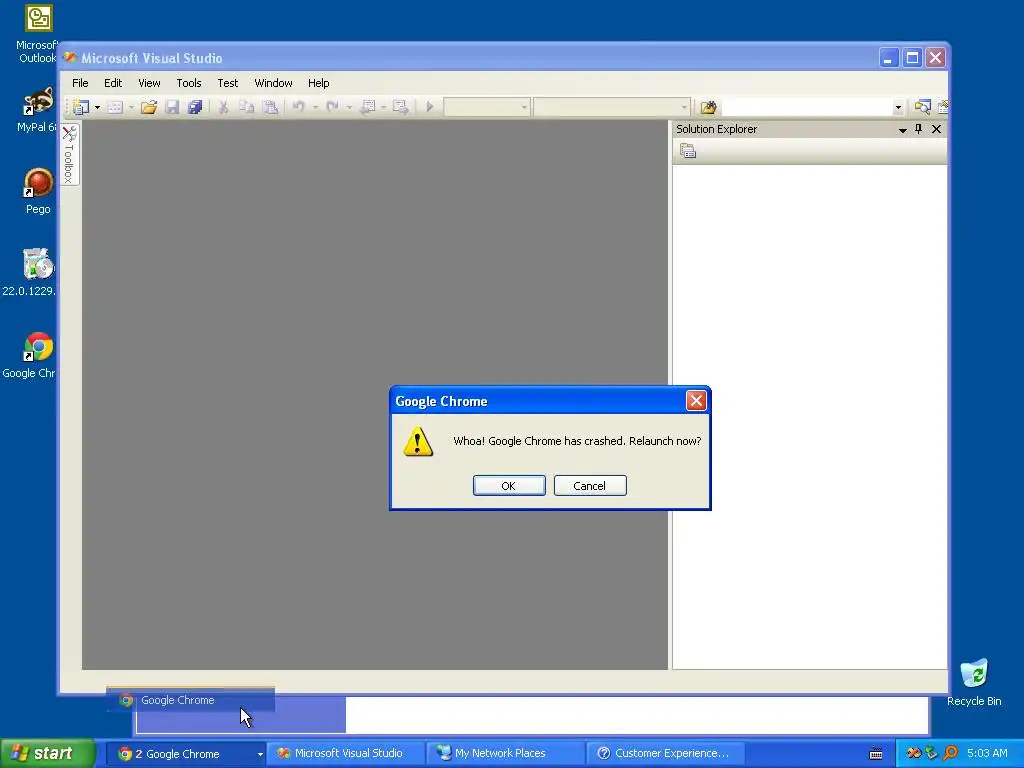Open the File menu
1024x768 pixels.
pos(80,83)
